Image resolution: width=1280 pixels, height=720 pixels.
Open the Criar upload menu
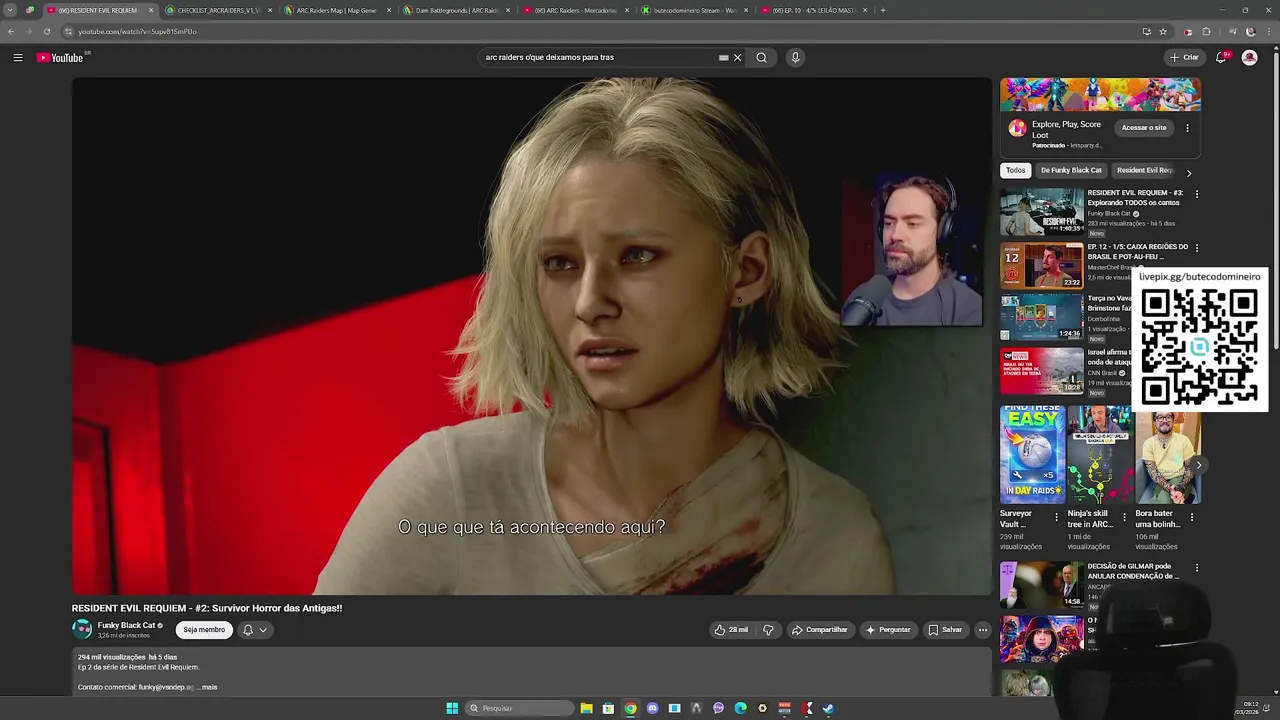[x=1184, y=57]
